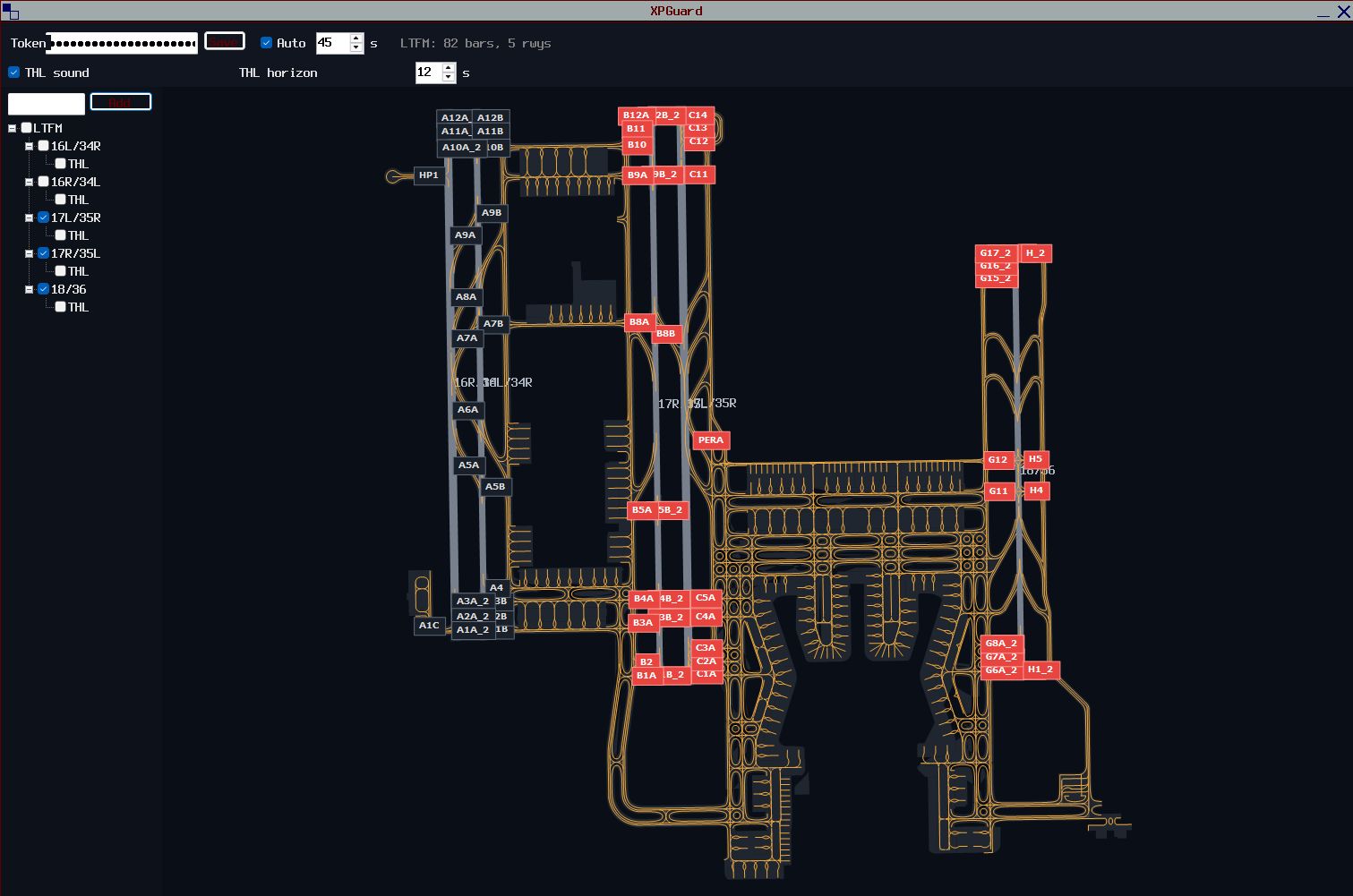Select the A1C stop bar marker
The height and width of the screenshot is (896, 1353).
click(430, 626)
